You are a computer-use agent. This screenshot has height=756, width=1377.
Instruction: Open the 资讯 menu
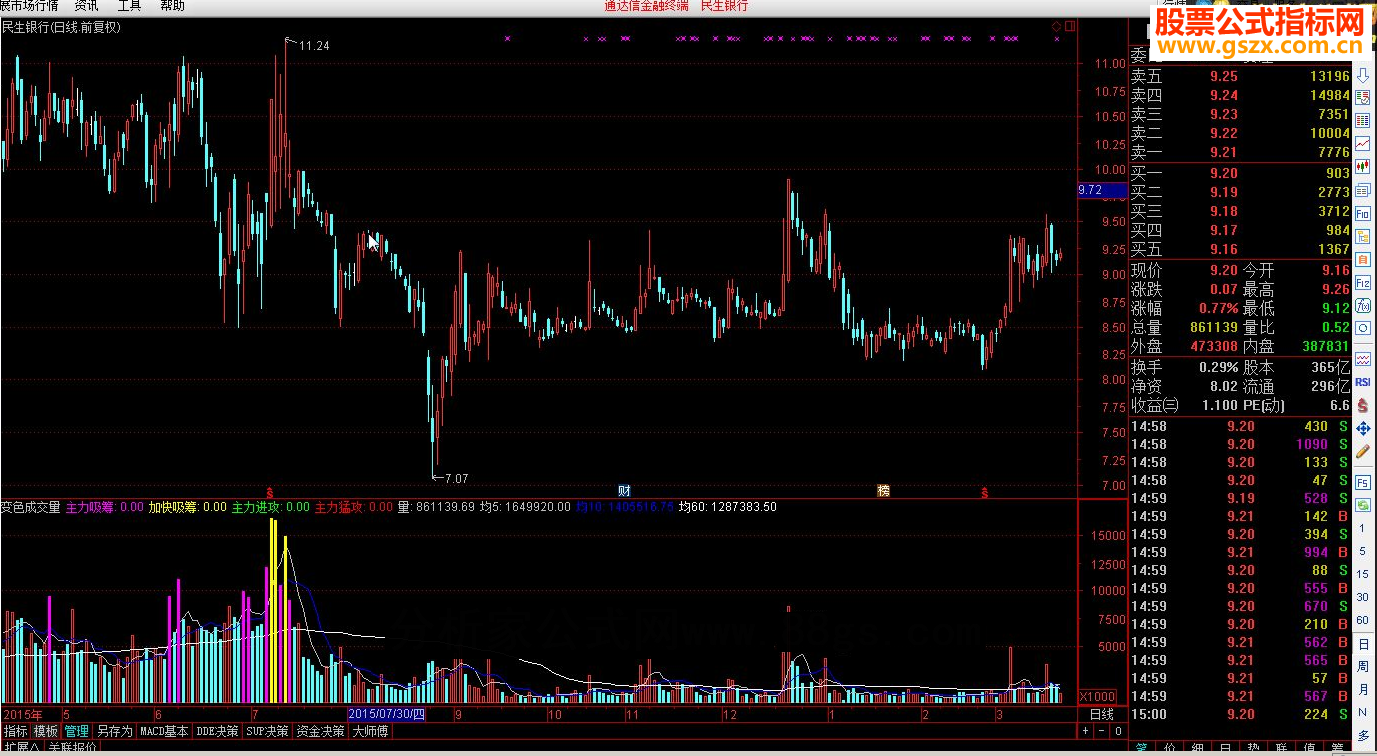tap(87, 5)
